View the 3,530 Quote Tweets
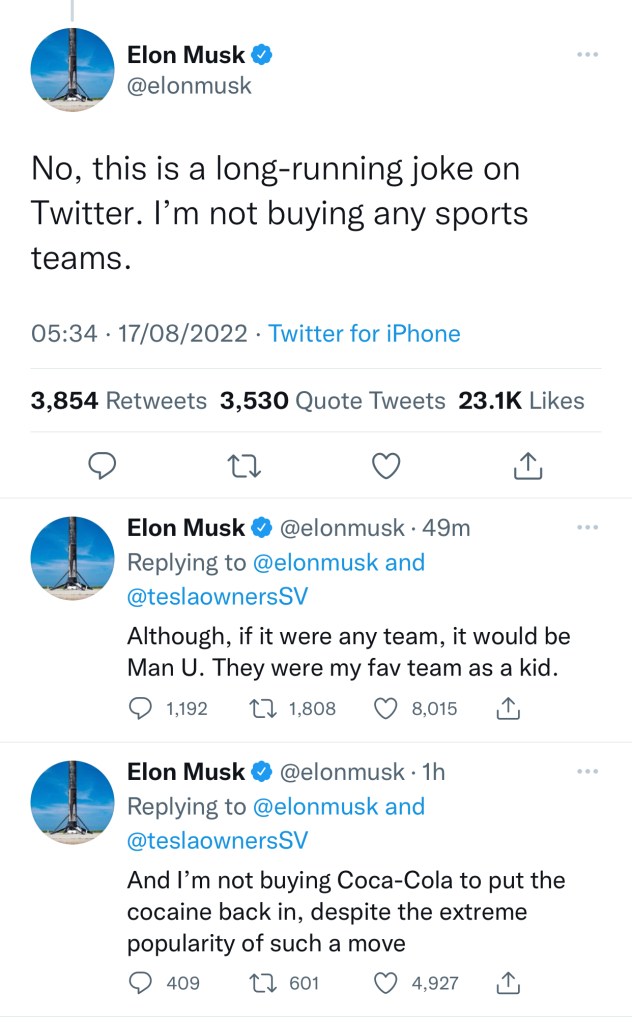 click(x=332, y=401)
